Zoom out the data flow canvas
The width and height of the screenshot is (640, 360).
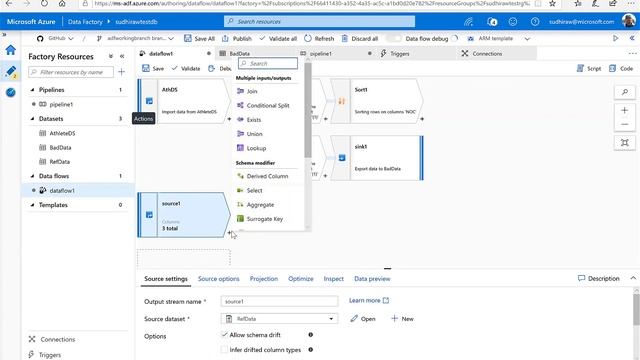pos(624,124)
